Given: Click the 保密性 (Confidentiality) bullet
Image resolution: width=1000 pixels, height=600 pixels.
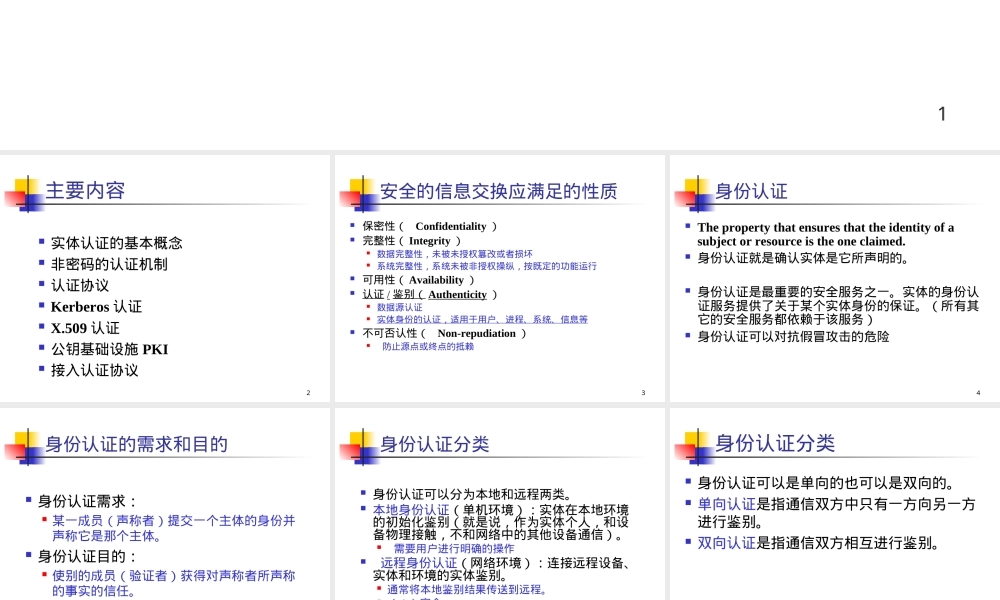Looking at the screenshot, I should 430,226.
